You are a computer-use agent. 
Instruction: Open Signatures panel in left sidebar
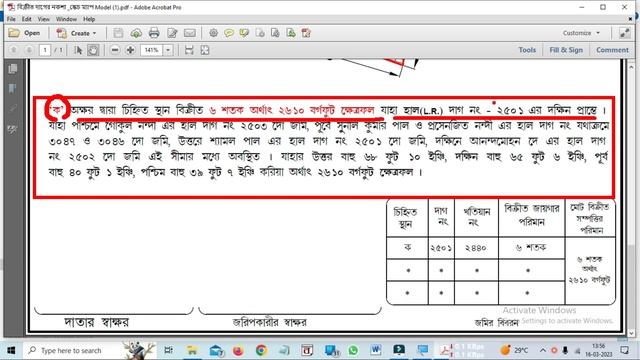[x=13, y=129]
